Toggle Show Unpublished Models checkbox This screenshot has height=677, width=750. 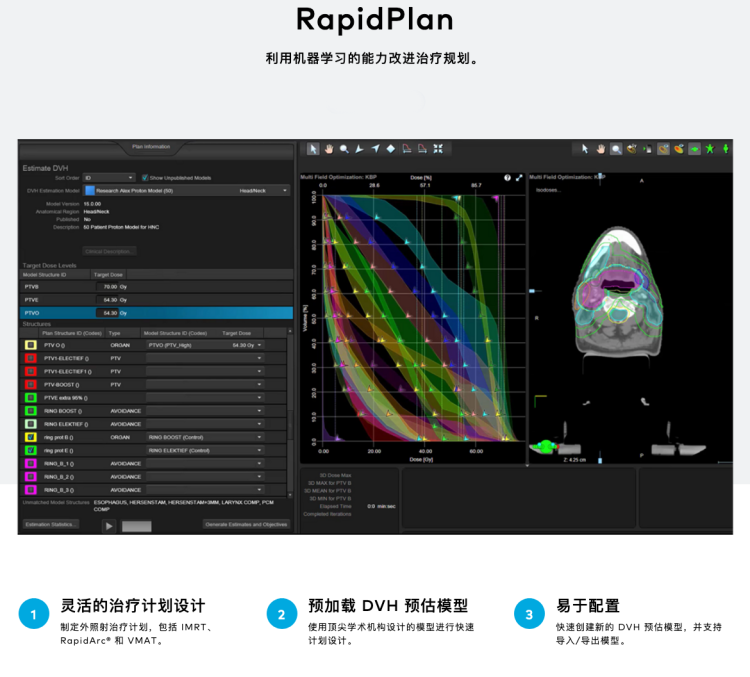tap(145, 178)
